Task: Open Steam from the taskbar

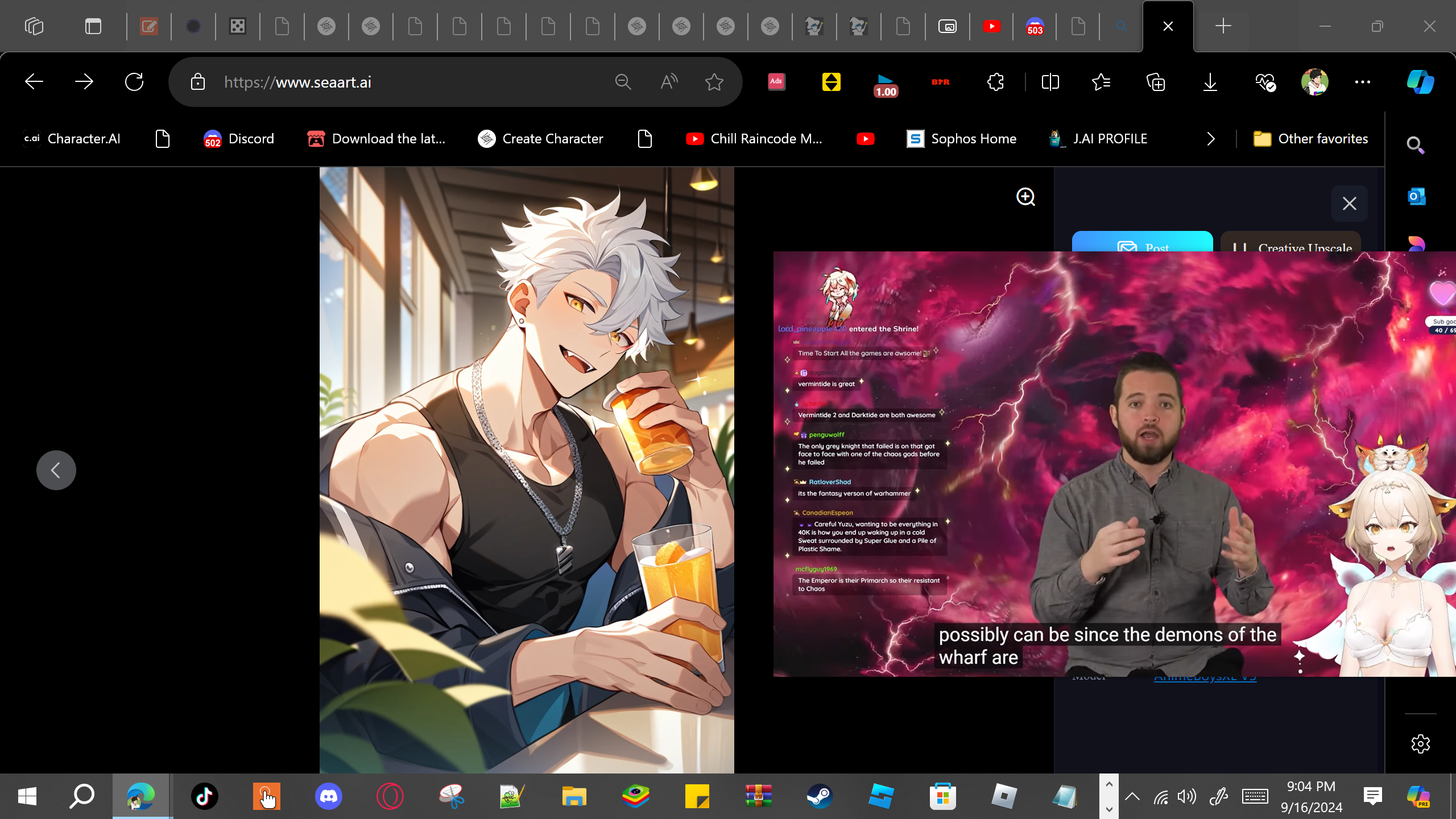Action: [820, 796]
